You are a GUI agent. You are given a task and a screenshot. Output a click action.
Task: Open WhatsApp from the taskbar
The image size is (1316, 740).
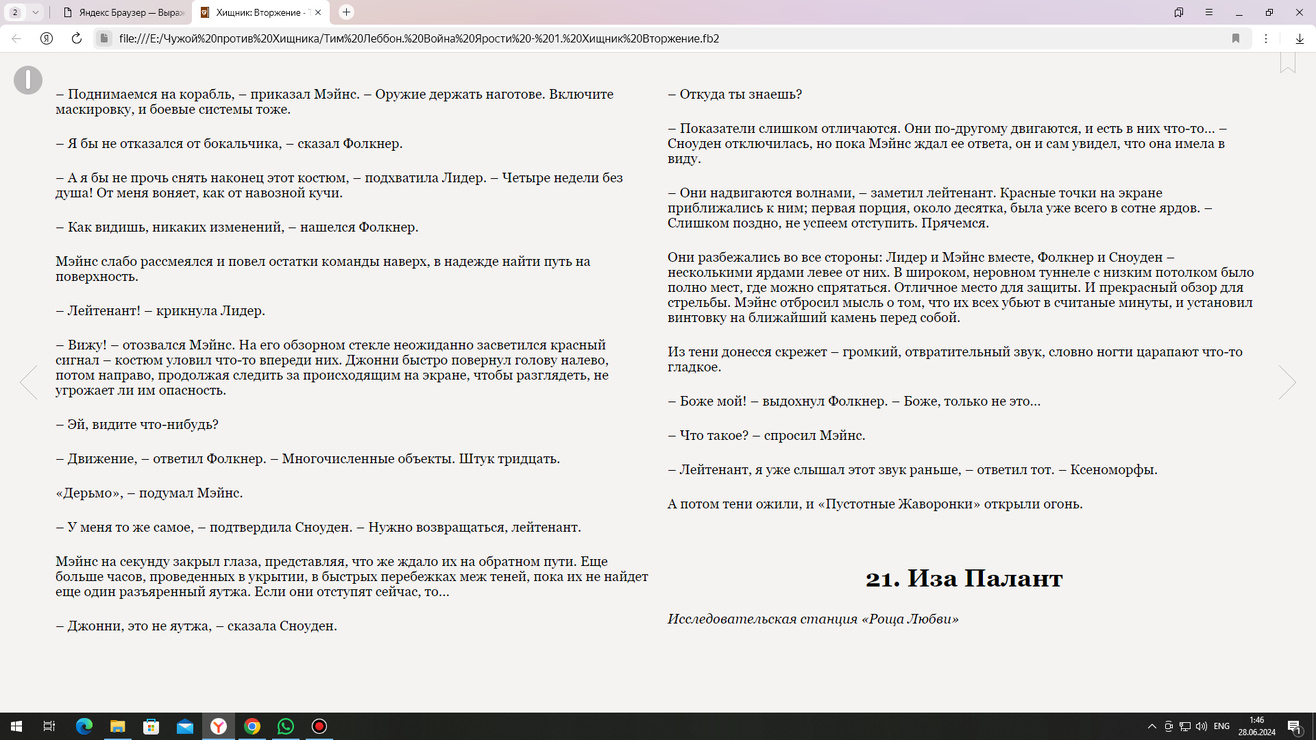coord(286,727)
